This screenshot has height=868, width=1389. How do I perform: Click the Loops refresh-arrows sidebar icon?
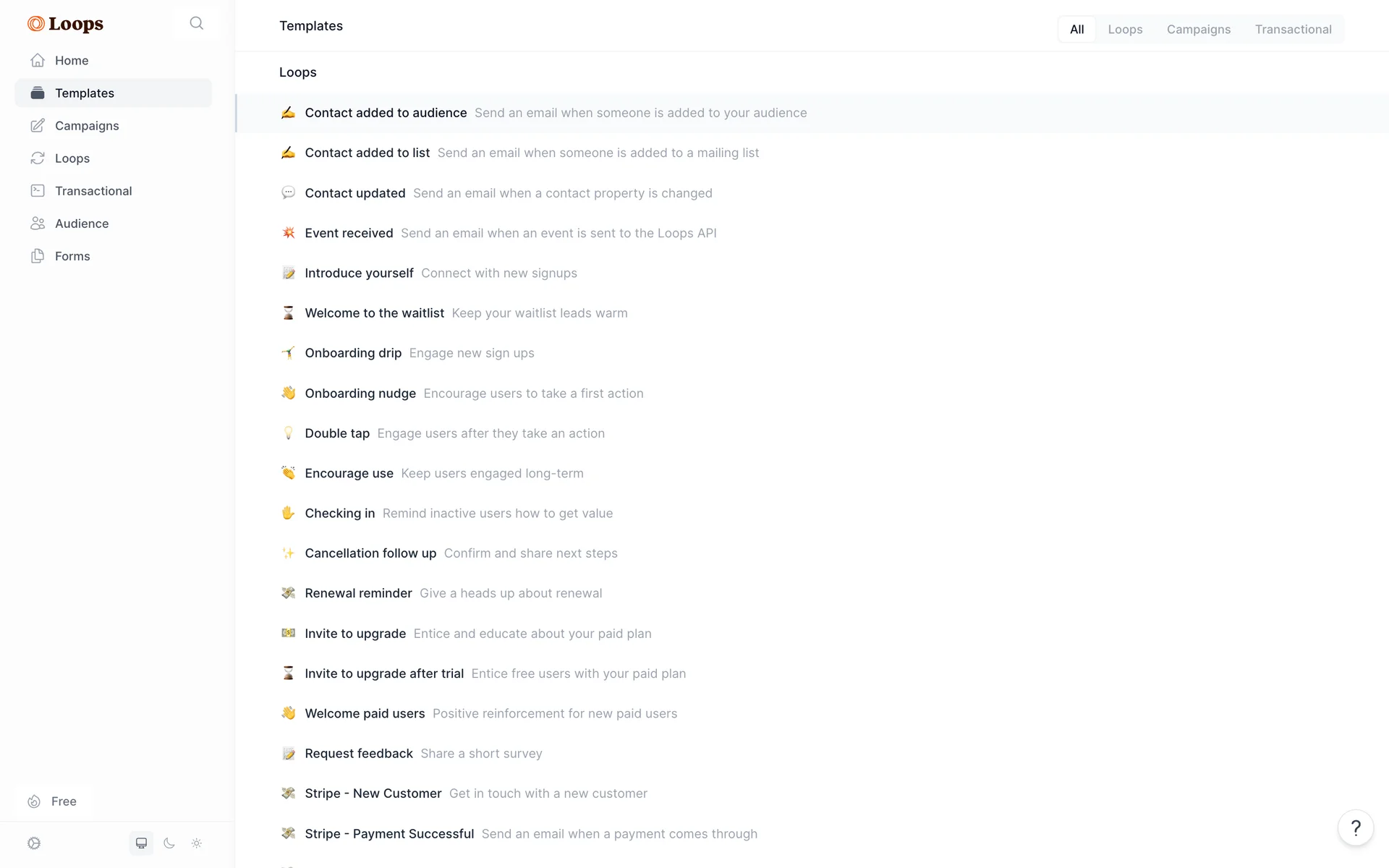[38, 158]
